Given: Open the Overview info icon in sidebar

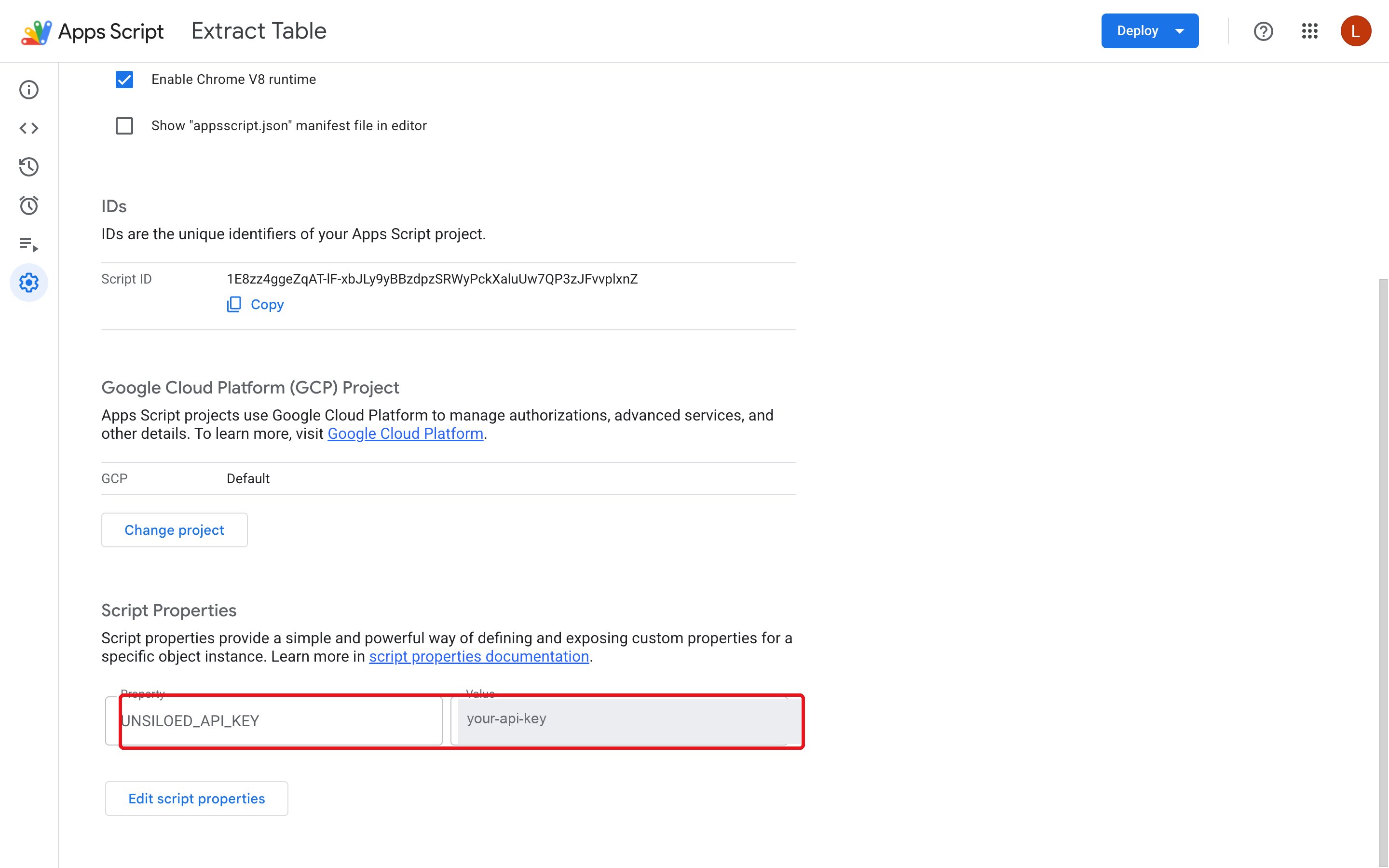Looking at the screenshot, I should tap(29, 90).
